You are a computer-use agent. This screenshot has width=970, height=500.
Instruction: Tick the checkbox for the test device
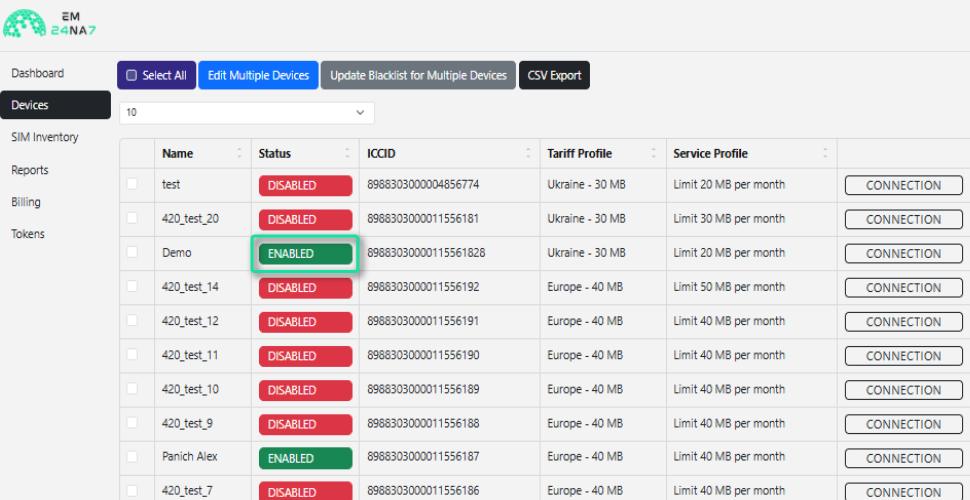pyautogui.click(x=132, y=184)
